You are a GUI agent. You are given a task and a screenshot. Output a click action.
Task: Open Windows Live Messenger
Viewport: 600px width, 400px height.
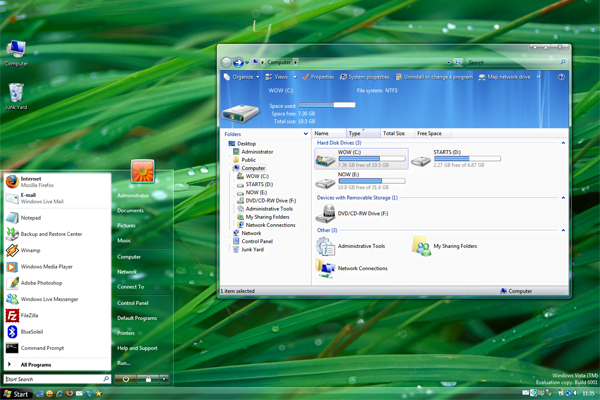coord(57,299)
